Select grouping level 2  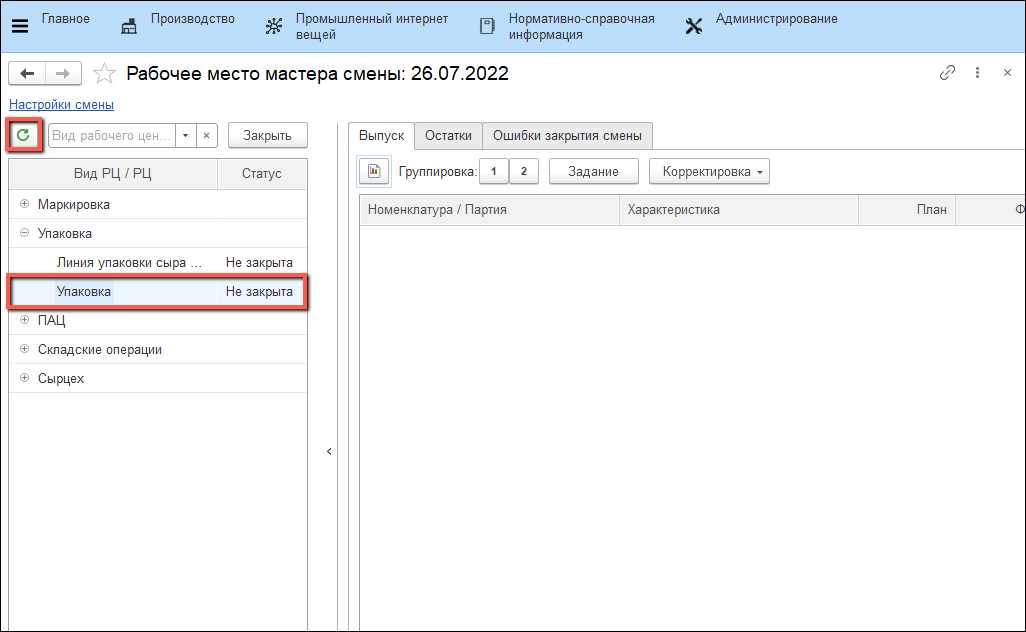pos(523,172)
